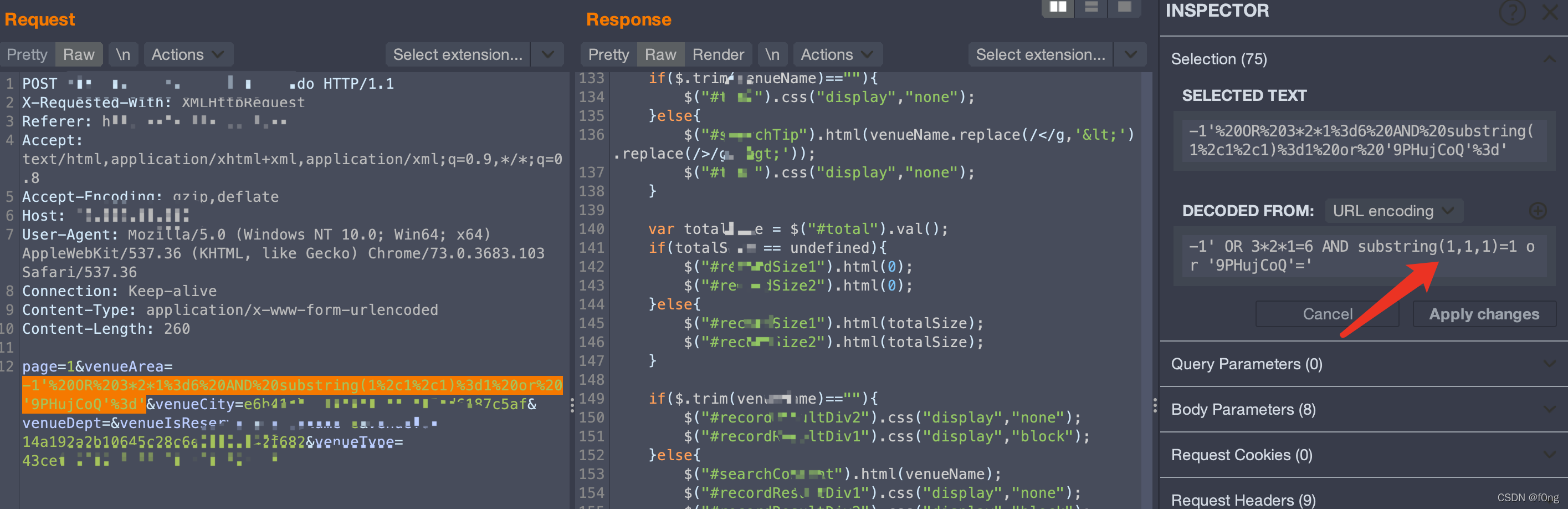Toggle \n non-printable characters in Response

click(x=772, y=55)
